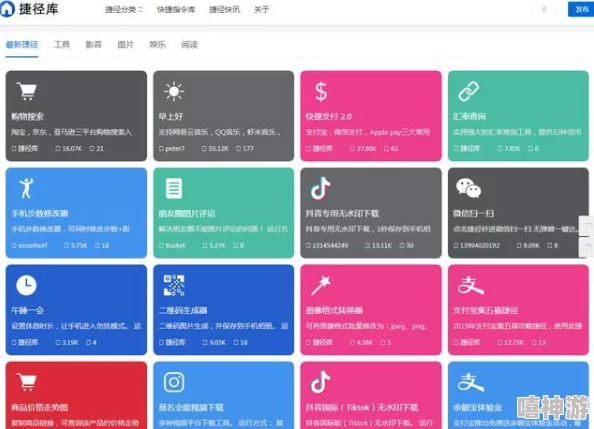Switch to the 影音 tab
This screenshot has width=594, height=429.
coord(94,45)
